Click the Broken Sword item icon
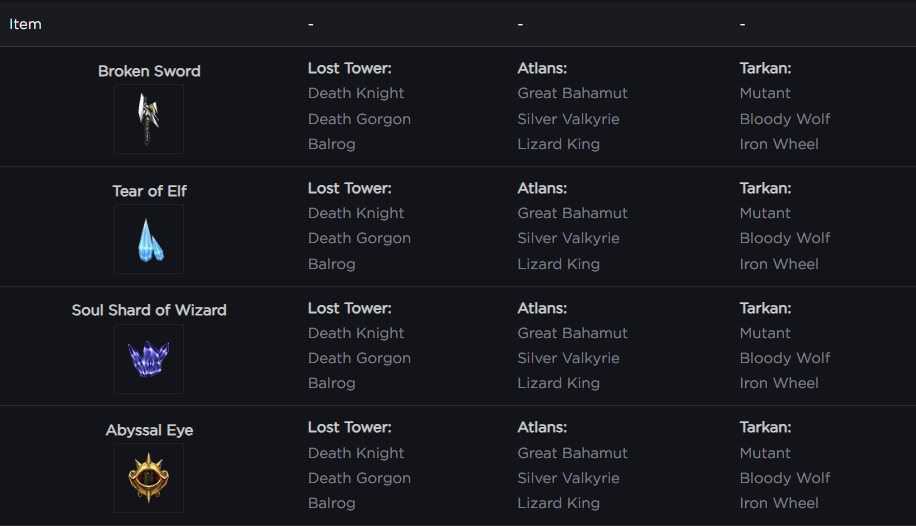This screenshot has width=916, height=526. click(x=149, y=119)
